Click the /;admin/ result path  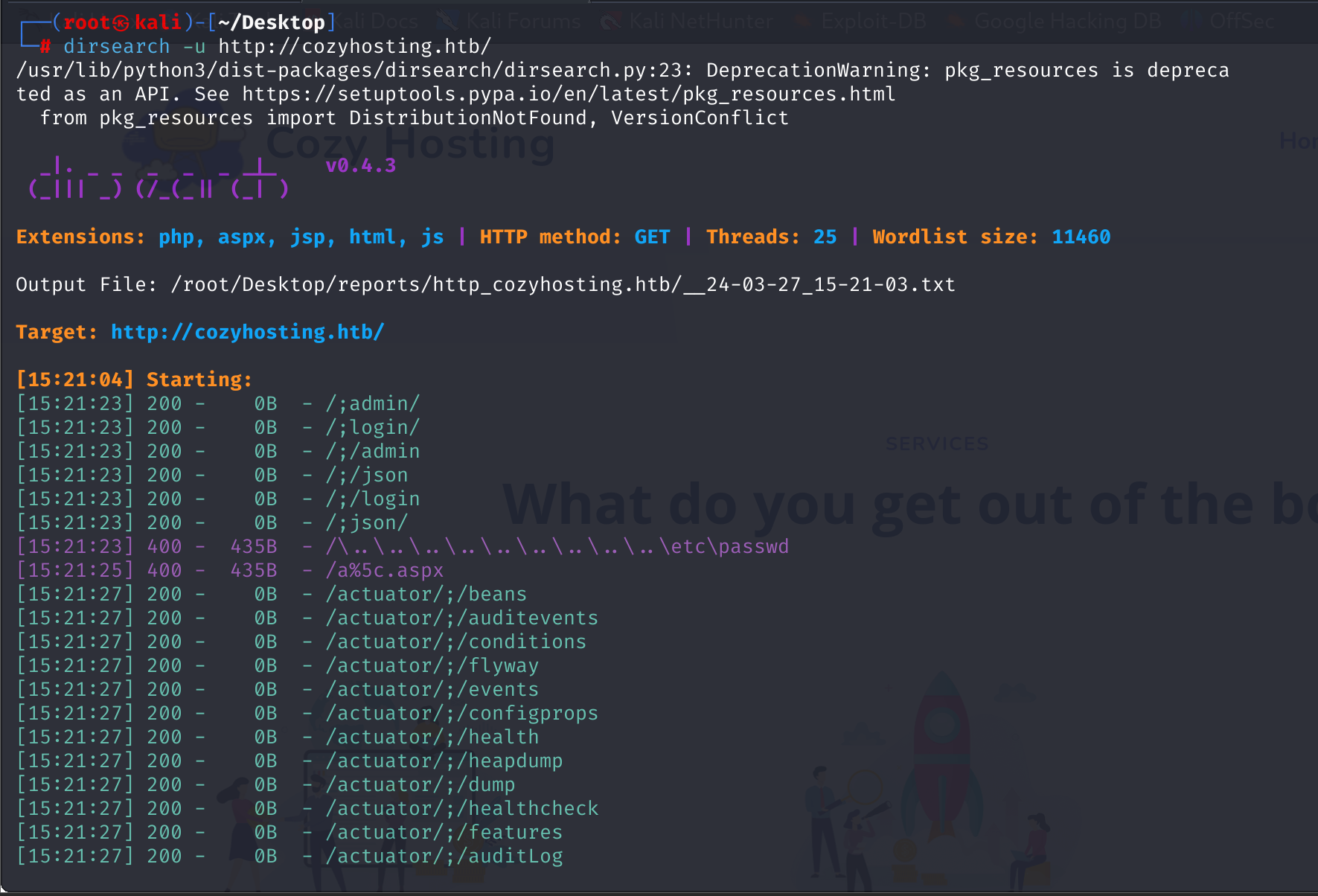[x=373, y=404]
